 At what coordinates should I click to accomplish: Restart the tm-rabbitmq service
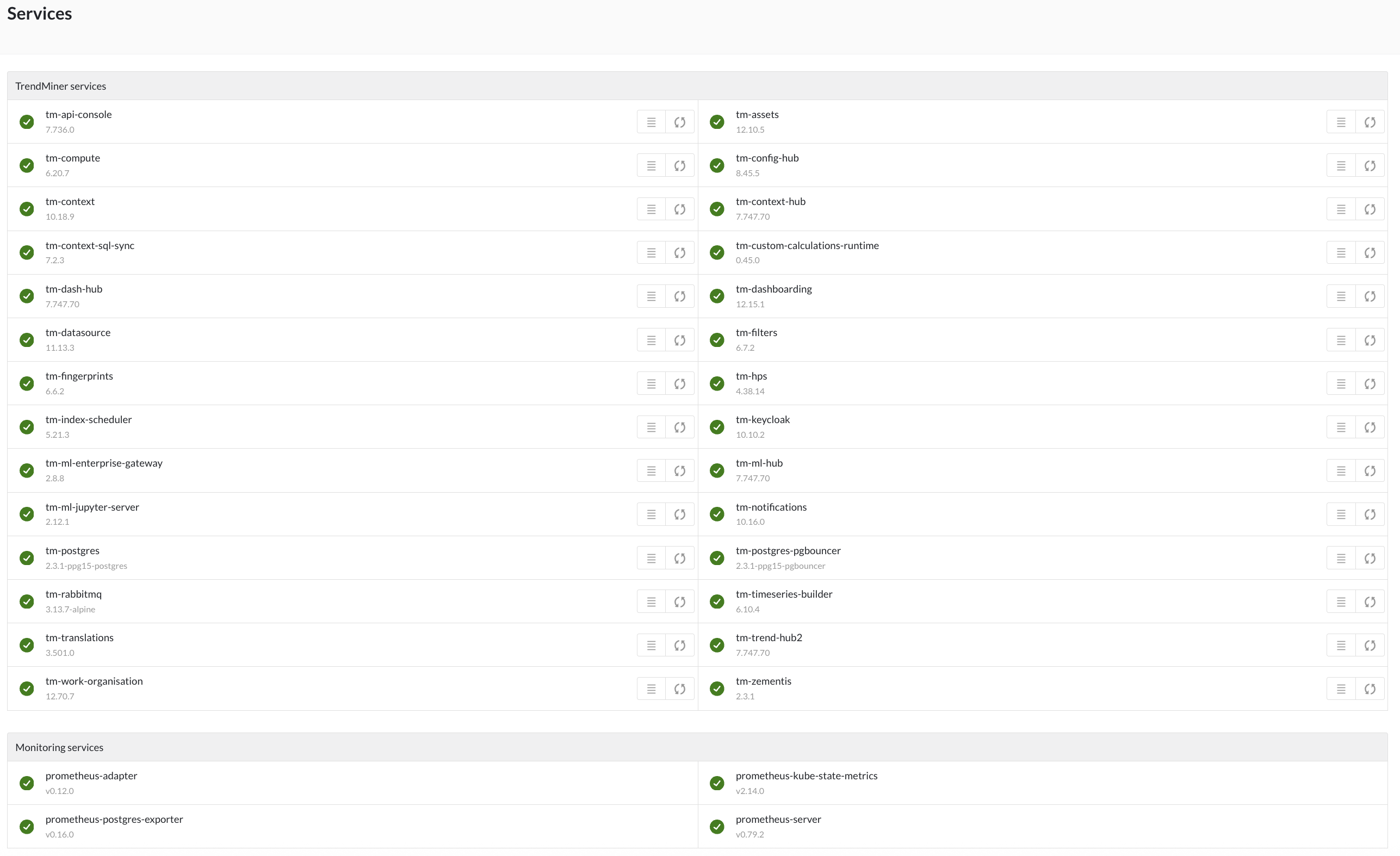(x=679, y=601)
